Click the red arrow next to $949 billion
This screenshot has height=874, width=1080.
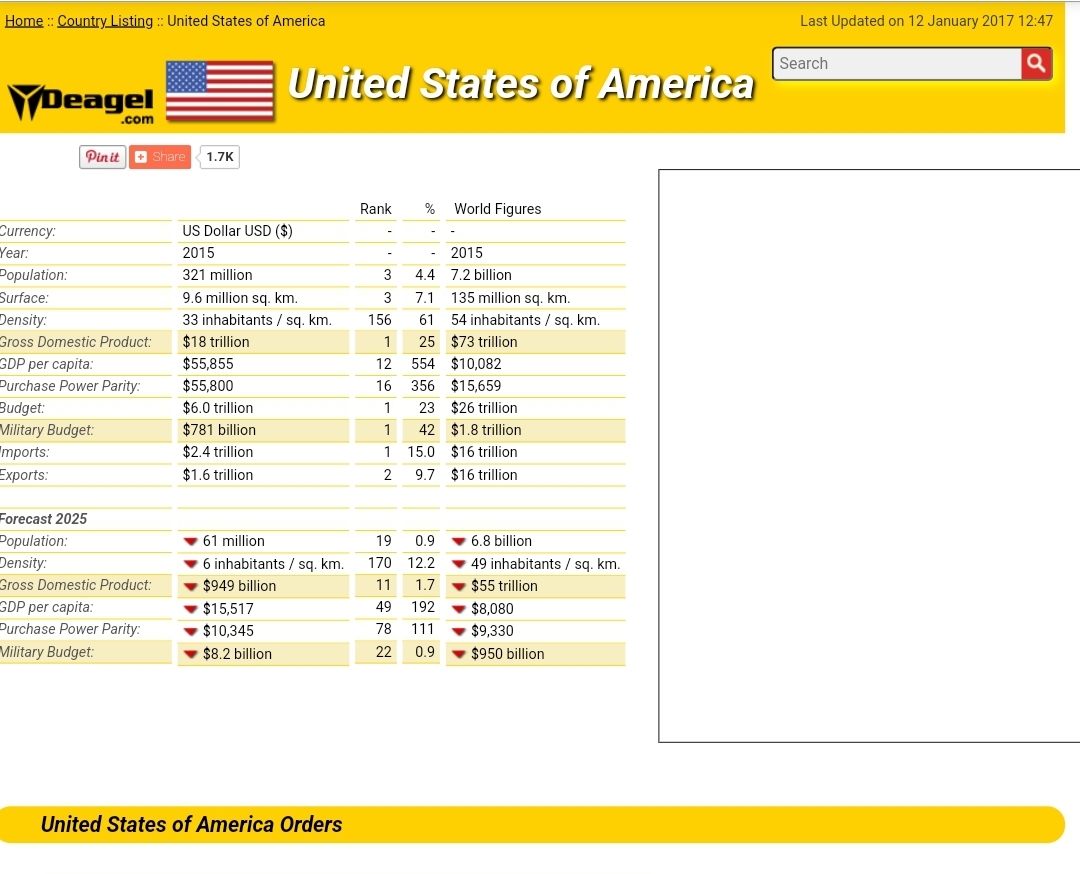click(x=191, y=587)
